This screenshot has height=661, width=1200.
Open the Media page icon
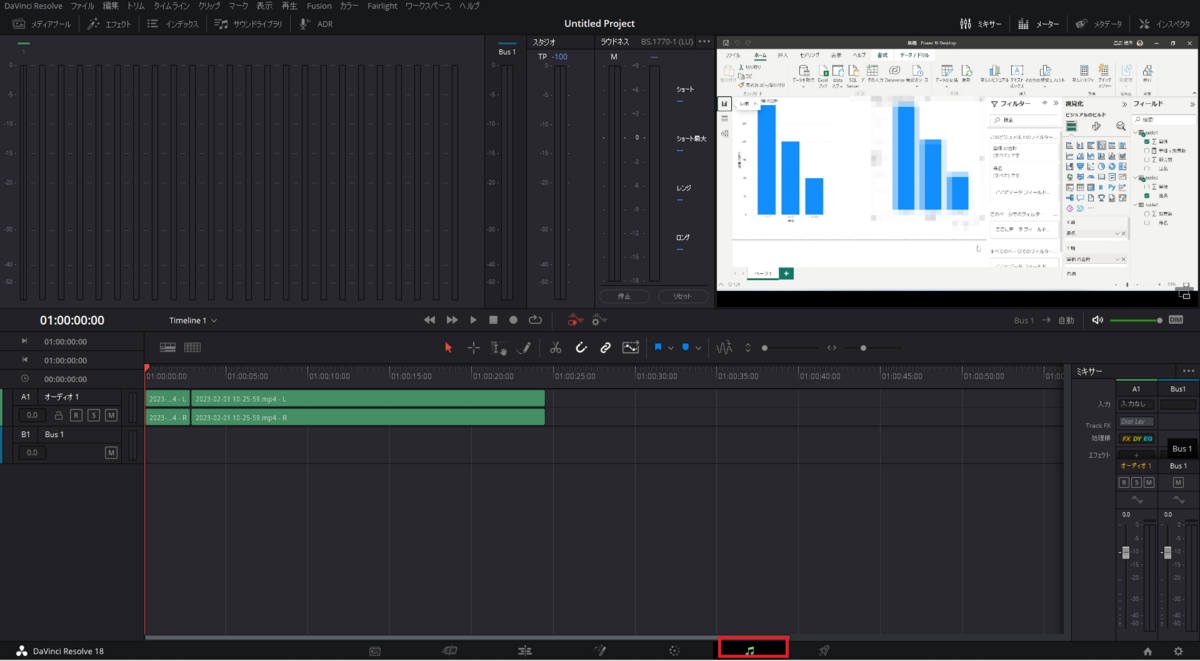coord(375,650)
